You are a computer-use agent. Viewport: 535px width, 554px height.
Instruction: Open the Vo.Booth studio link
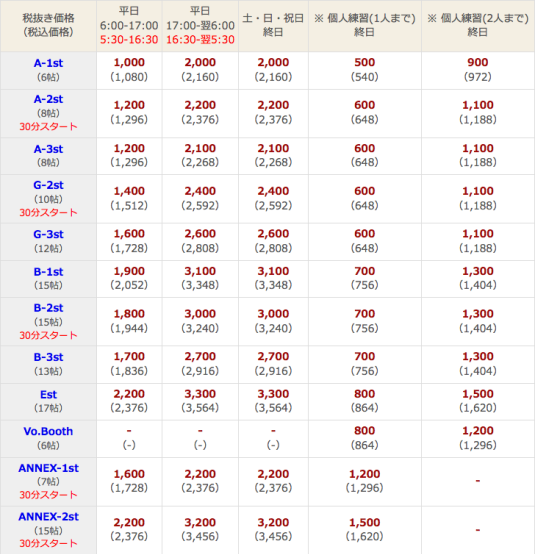click(48, 431)
